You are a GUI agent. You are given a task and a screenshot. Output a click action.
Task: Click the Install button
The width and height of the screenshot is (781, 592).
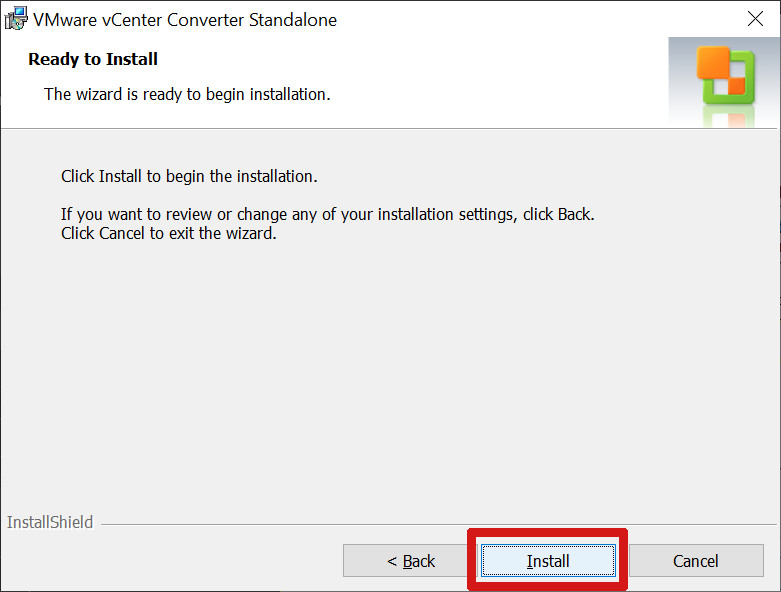pos(548,561)
